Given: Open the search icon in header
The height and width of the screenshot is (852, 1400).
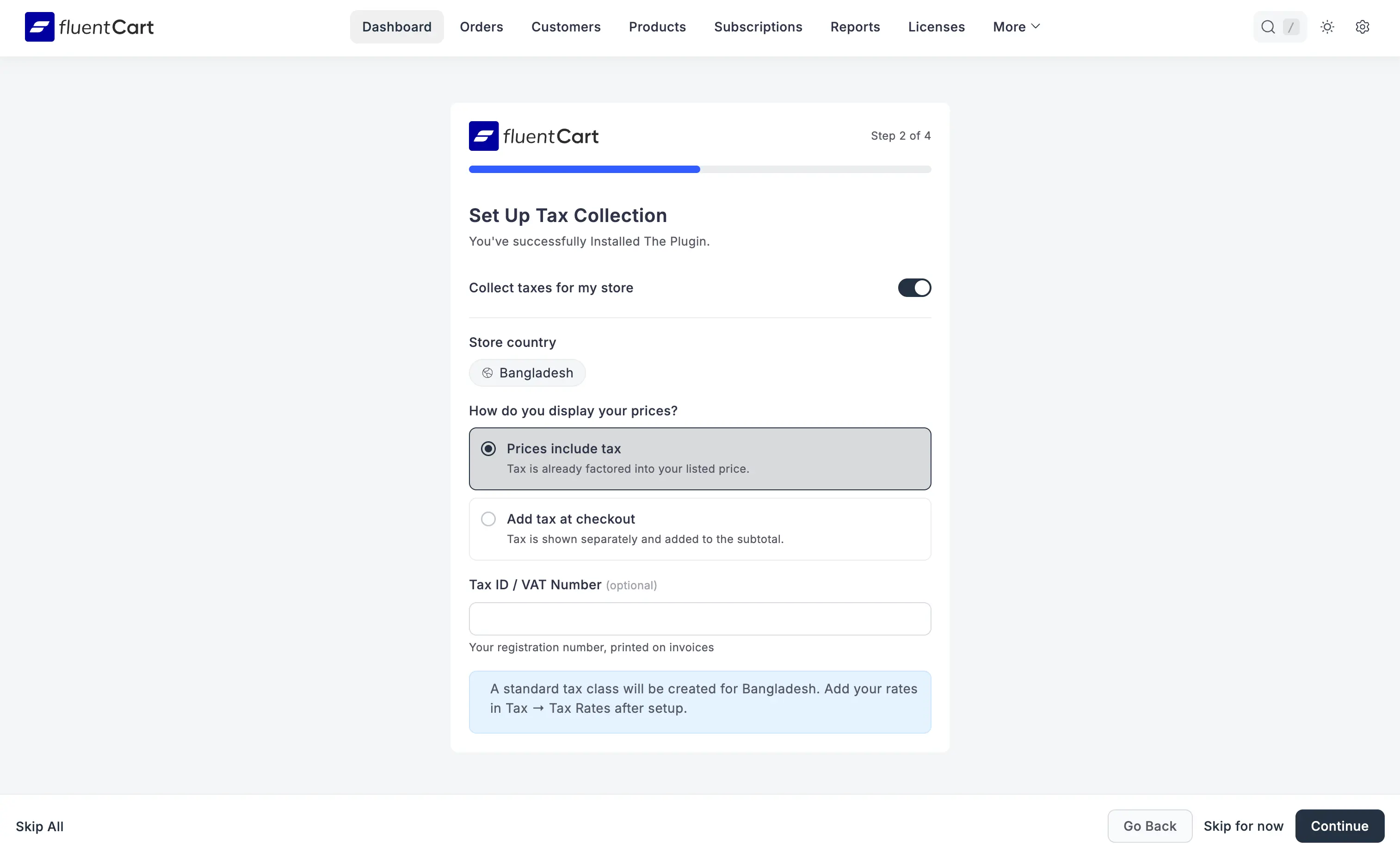Looking at the screenshot, I should coord(1268,27).
